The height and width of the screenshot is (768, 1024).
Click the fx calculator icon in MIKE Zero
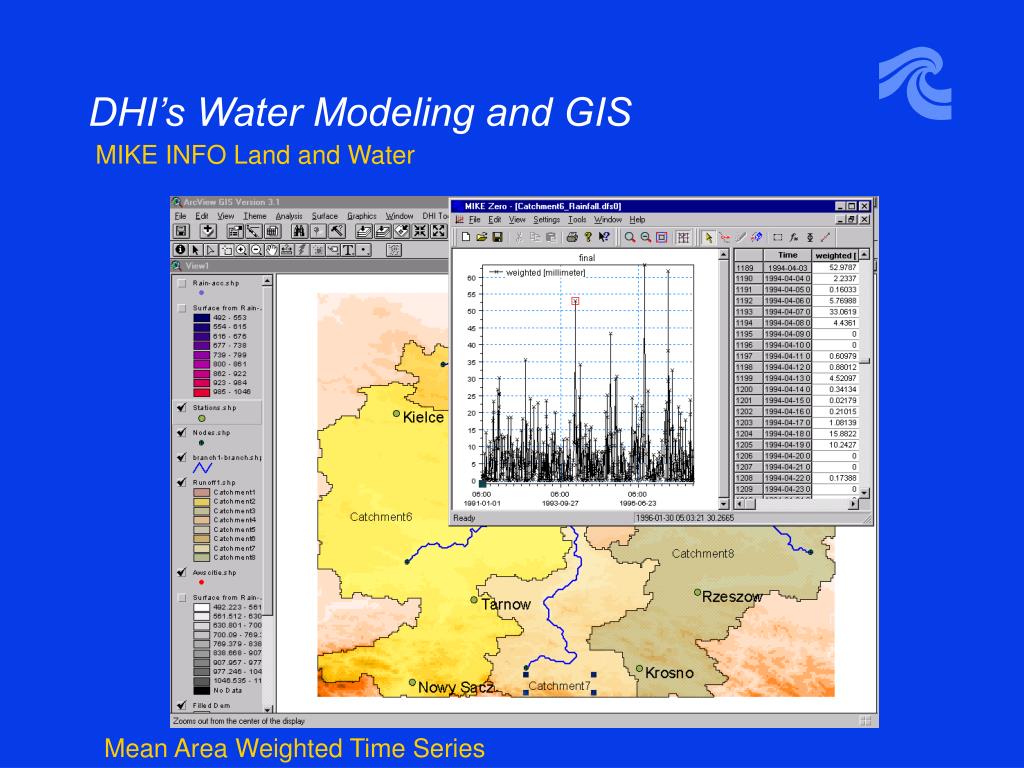pyautogui.click(x=794, y=237)
